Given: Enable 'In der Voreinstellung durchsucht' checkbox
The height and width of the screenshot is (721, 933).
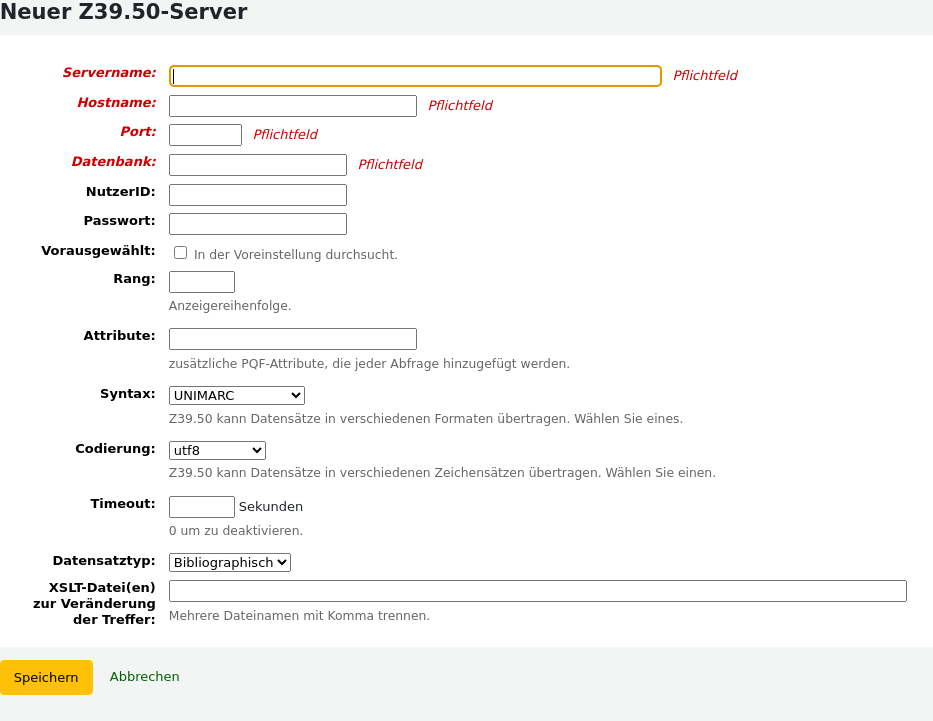Looking at the screenshot, I should pyautogui.click(x=180, y=252).
